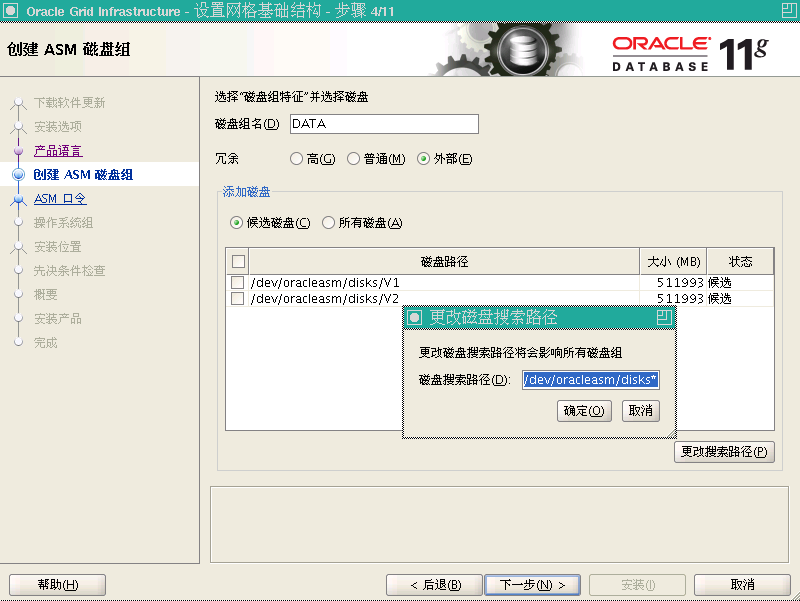Click the 产品语言 step indicator dot
The width and height of the screenshot is (800, 601).
(20, 150)
